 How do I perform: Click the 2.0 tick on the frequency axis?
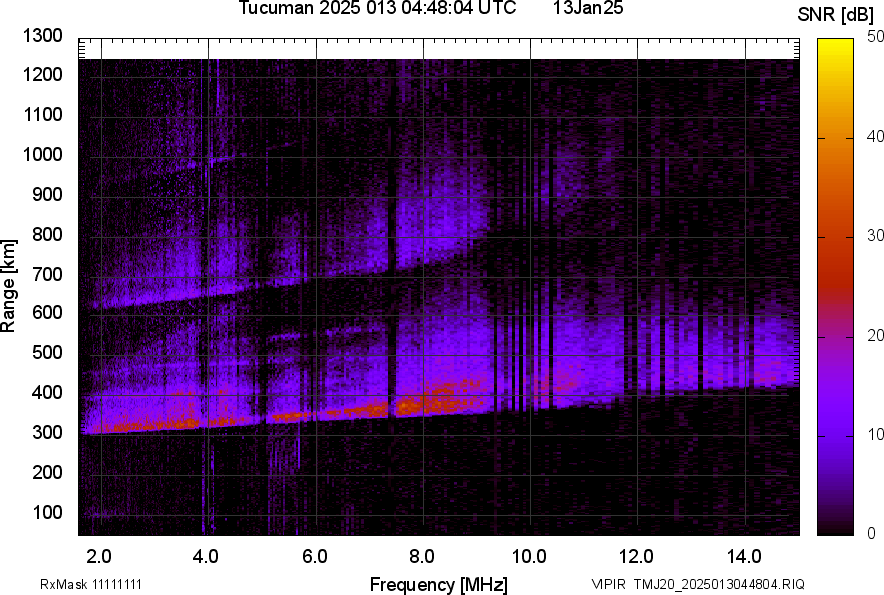tap(99, 556)
